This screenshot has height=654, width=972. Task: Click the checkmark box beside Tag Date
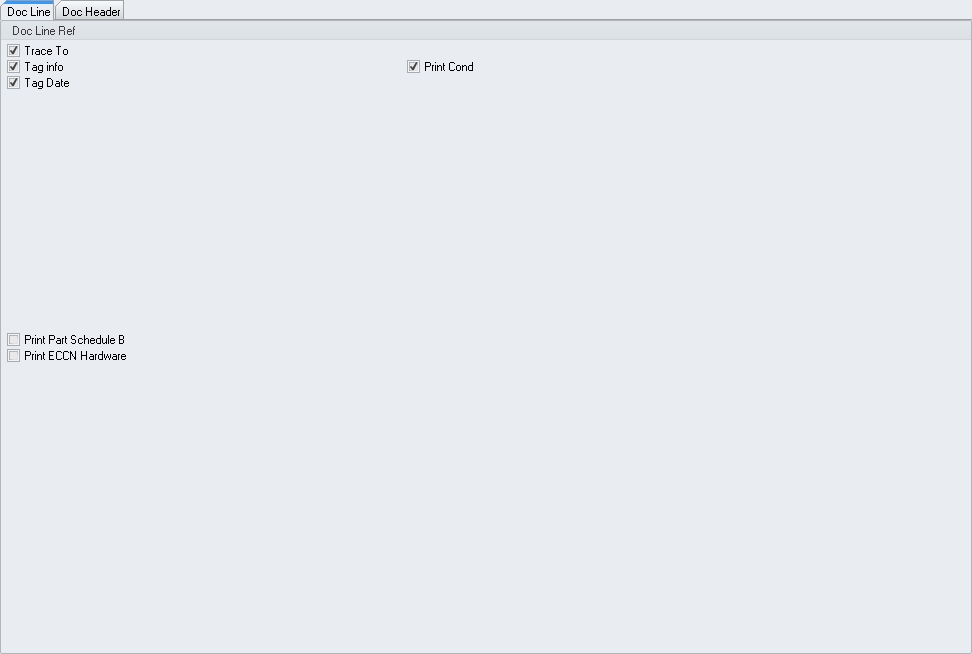pos(14,83)
